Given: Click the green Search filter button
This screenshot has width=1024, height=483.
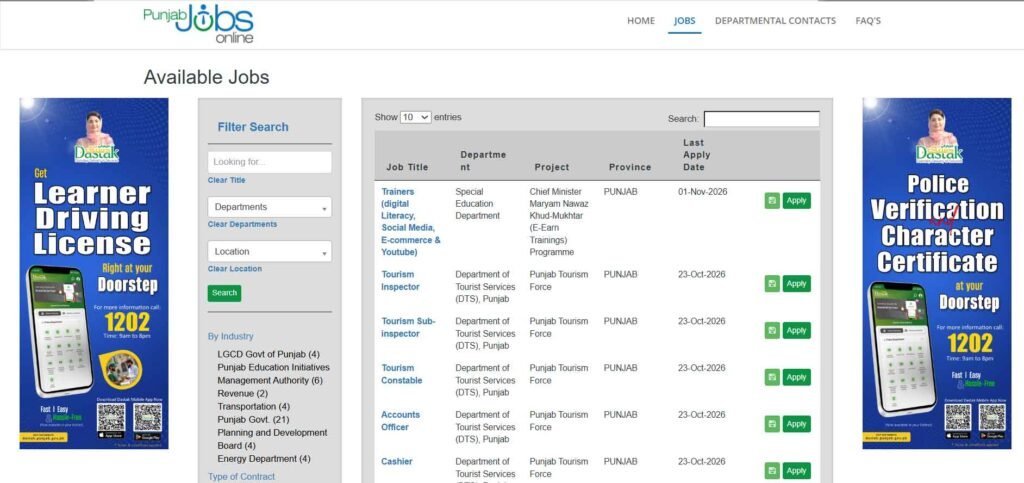Looking at the screenshot, I should (224, 293).
